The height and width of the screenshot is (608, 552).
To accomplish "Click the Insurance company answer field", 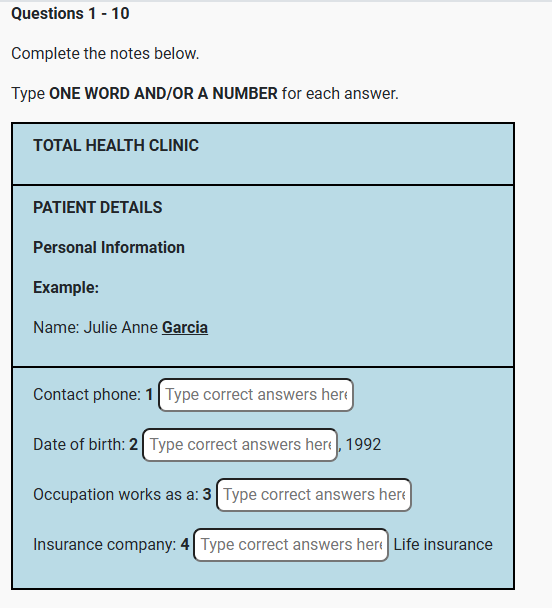I will click(x=291, y=545).
